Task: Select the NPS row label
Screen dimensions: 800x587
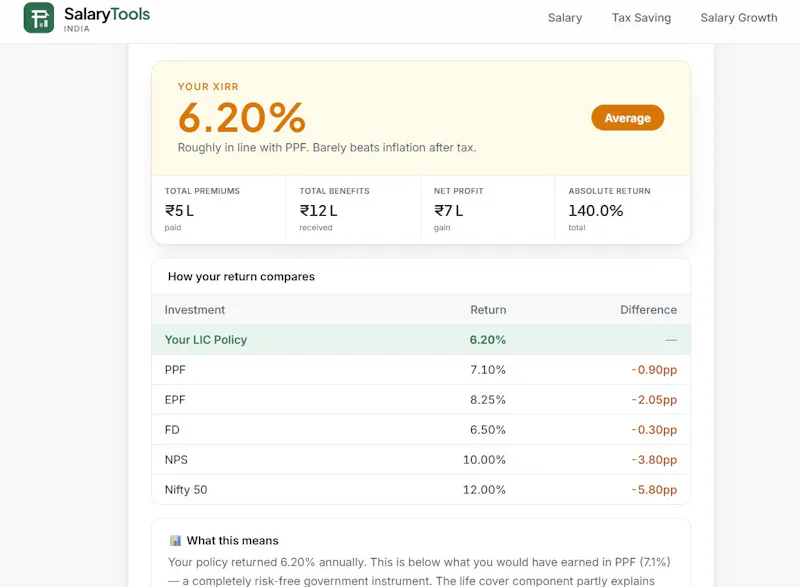Action: pos(176,460)
